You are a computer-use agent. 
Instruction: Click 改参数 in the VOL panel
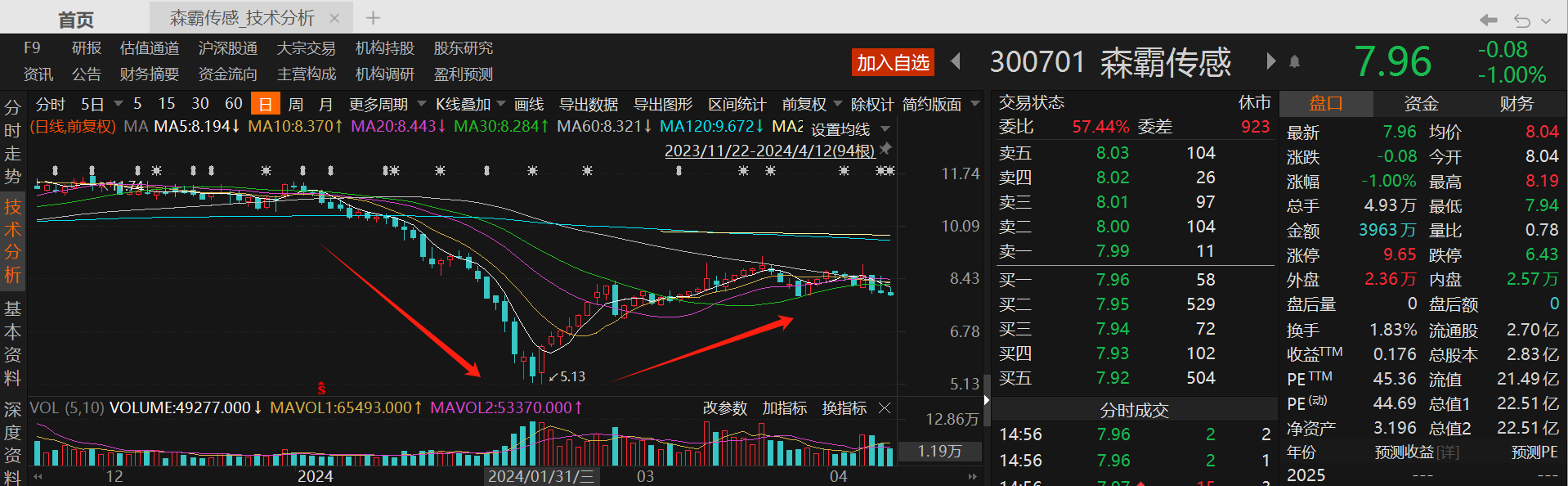725,407
